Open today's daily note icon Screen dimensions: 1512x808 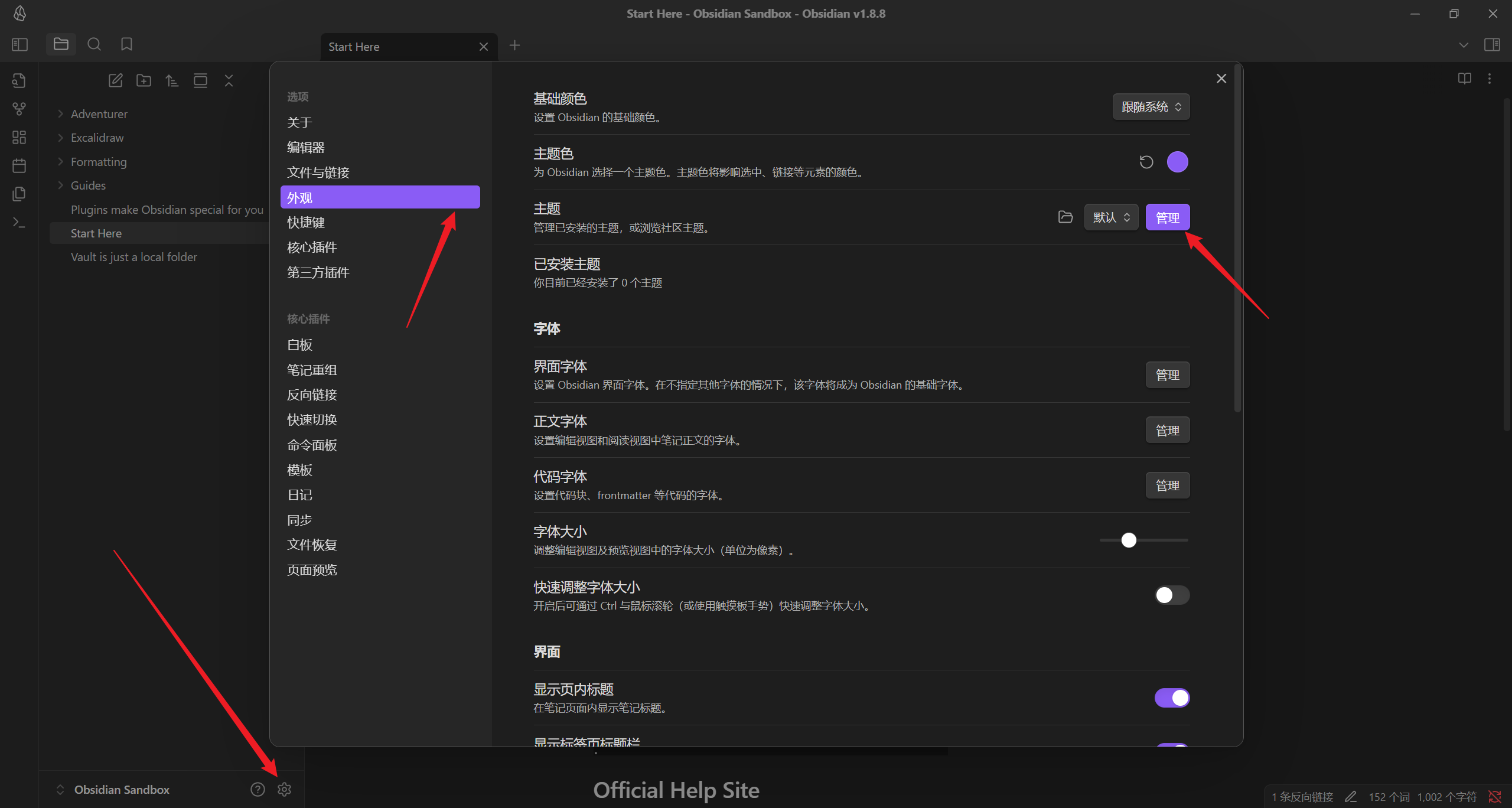tap(19, 165)
